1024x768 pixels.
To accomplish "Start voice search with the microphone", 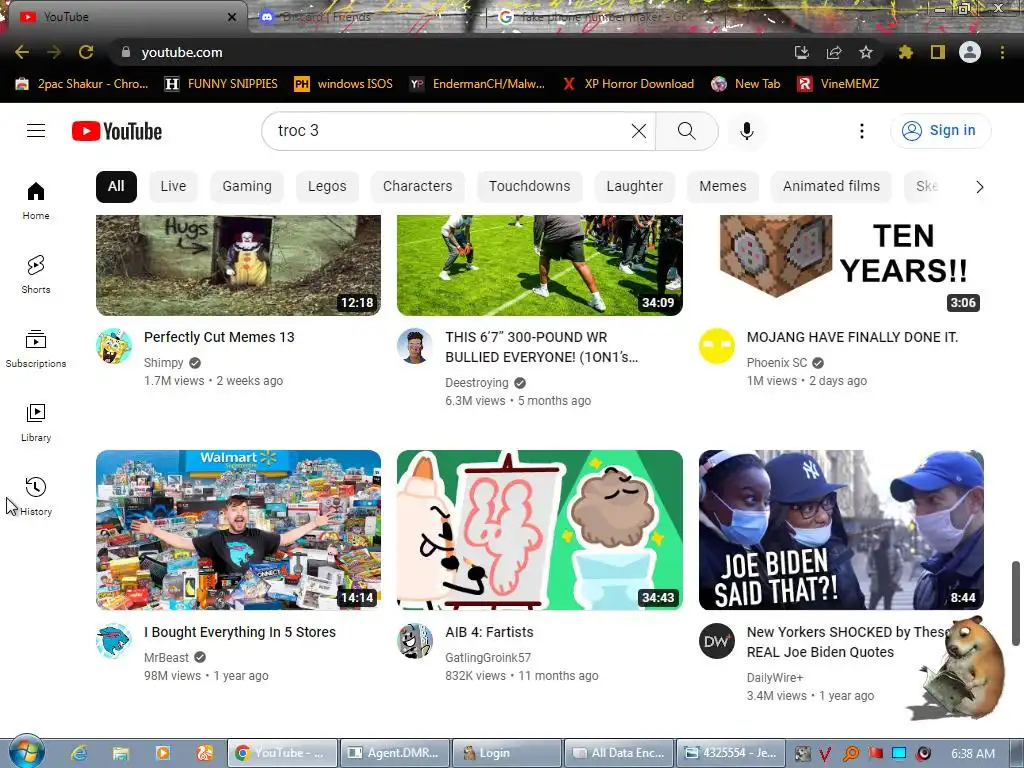I will point(747,131).
